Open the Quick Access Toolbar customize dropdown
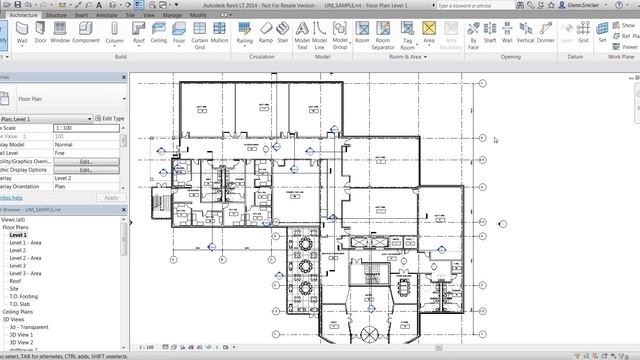The height and width of the screenshot is (360, 640). pos(176,5)
